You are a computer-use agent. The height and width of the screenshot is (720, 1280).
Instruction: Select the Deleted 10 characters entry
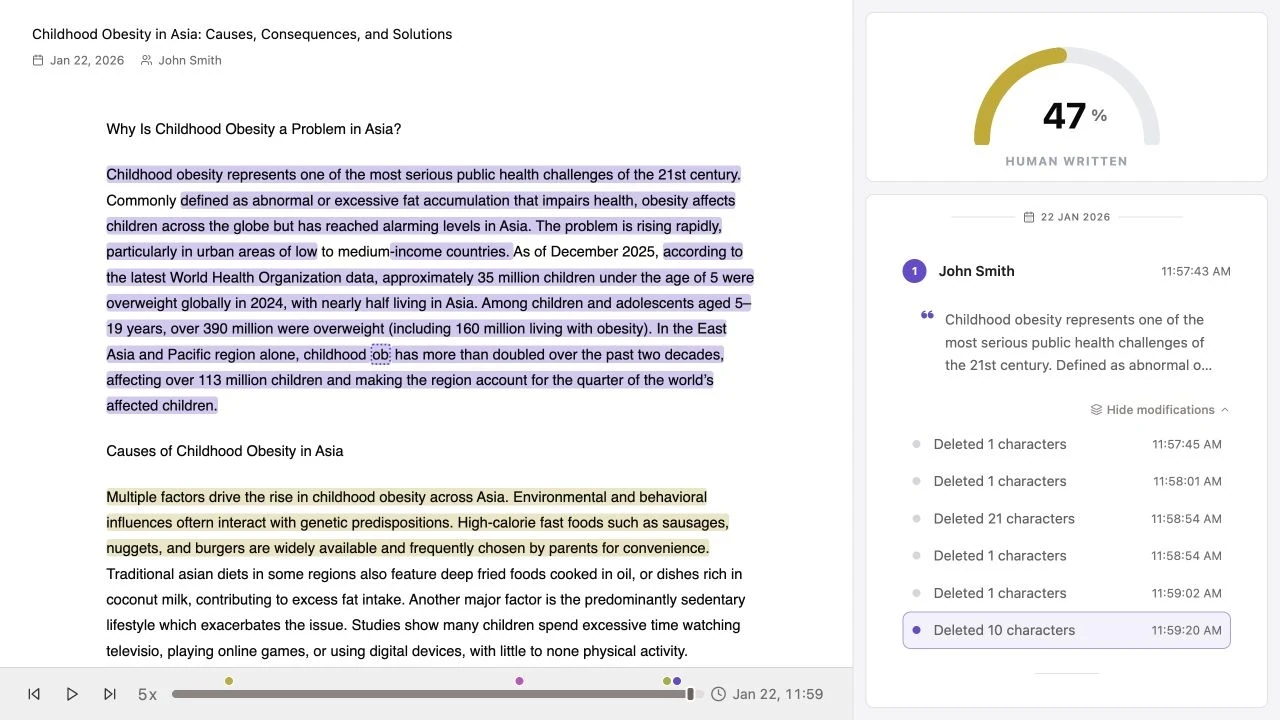(1066, 630)
